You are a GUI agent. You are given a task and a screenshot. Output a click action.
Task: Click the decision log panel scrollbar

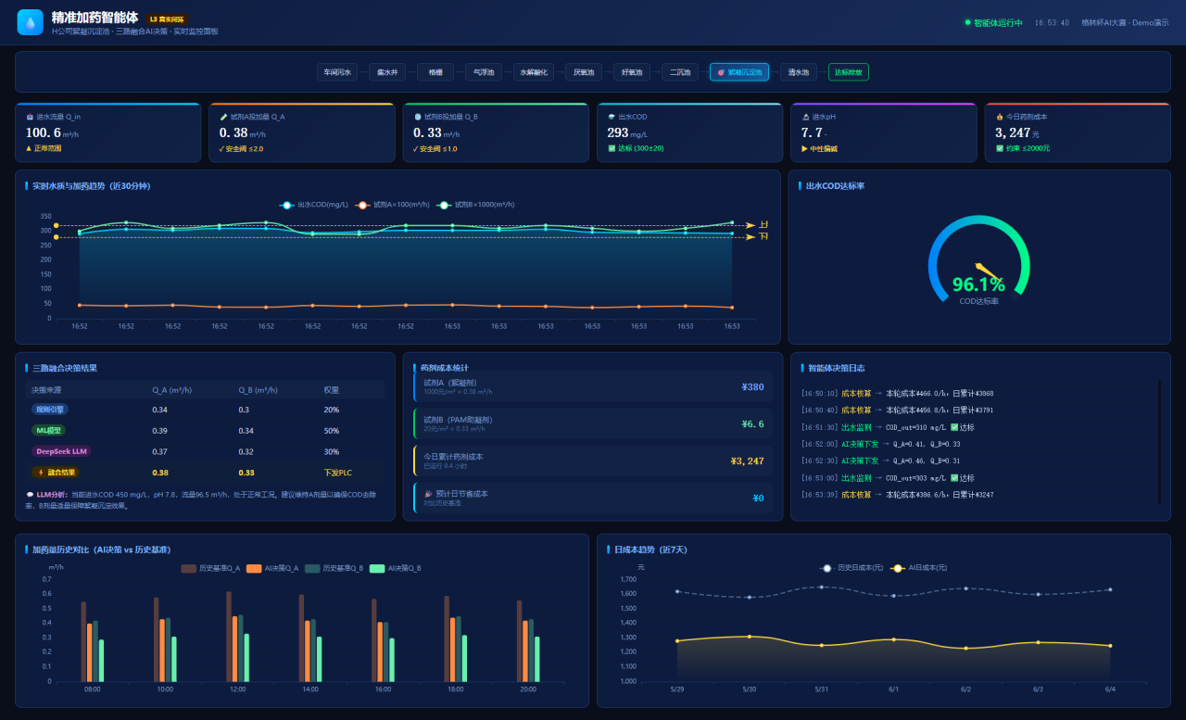1160,442
